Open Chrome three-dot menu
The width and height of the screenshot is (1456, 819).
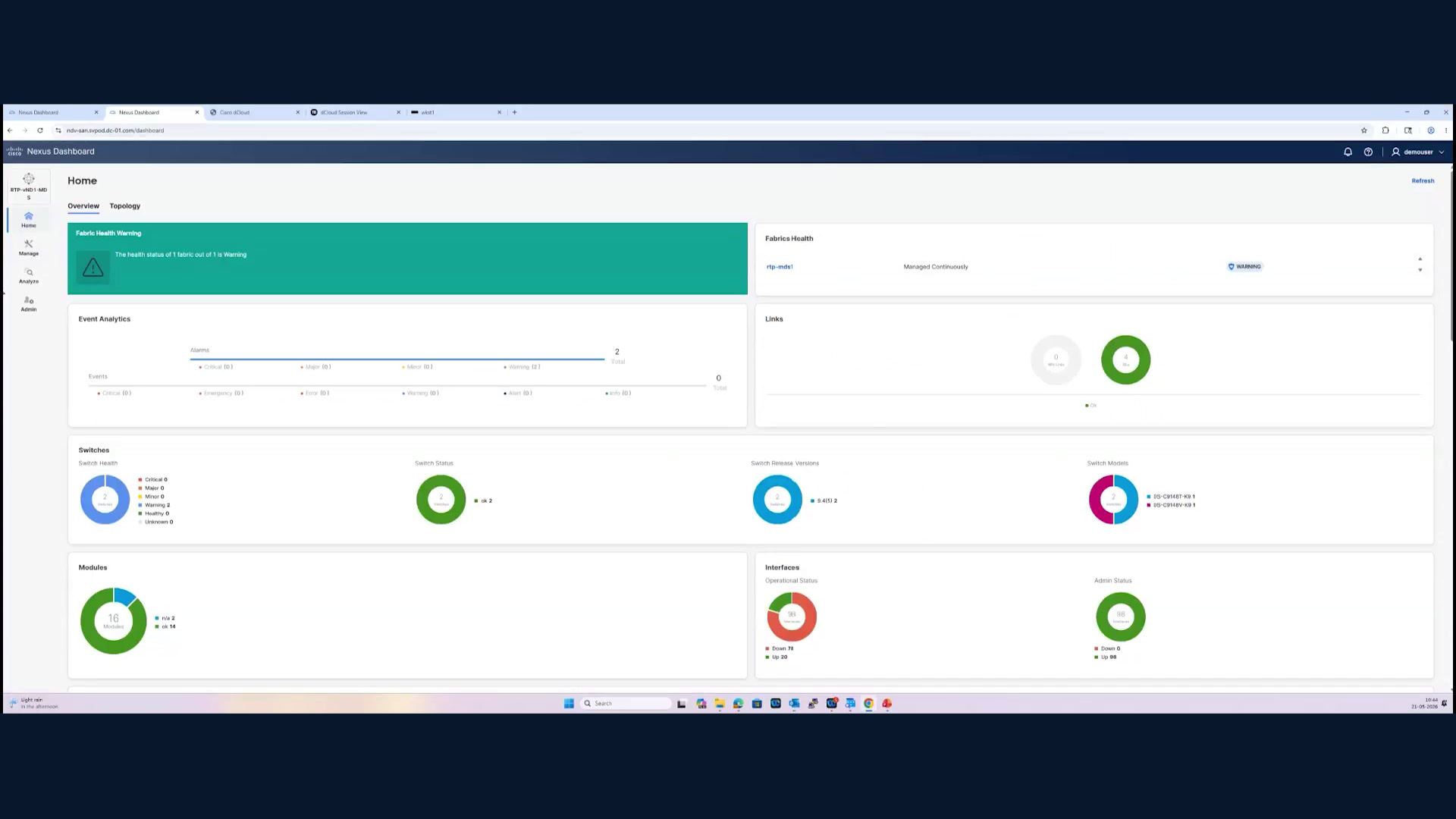tap(1446, 130)
